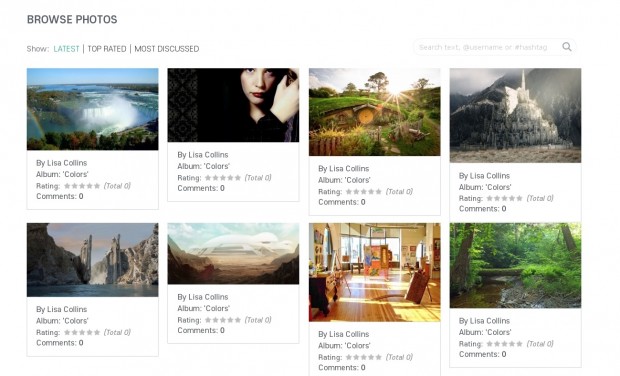Click 'Comments: 0' under waterfall photo
The image size is (620, 376).
[60, 197]
